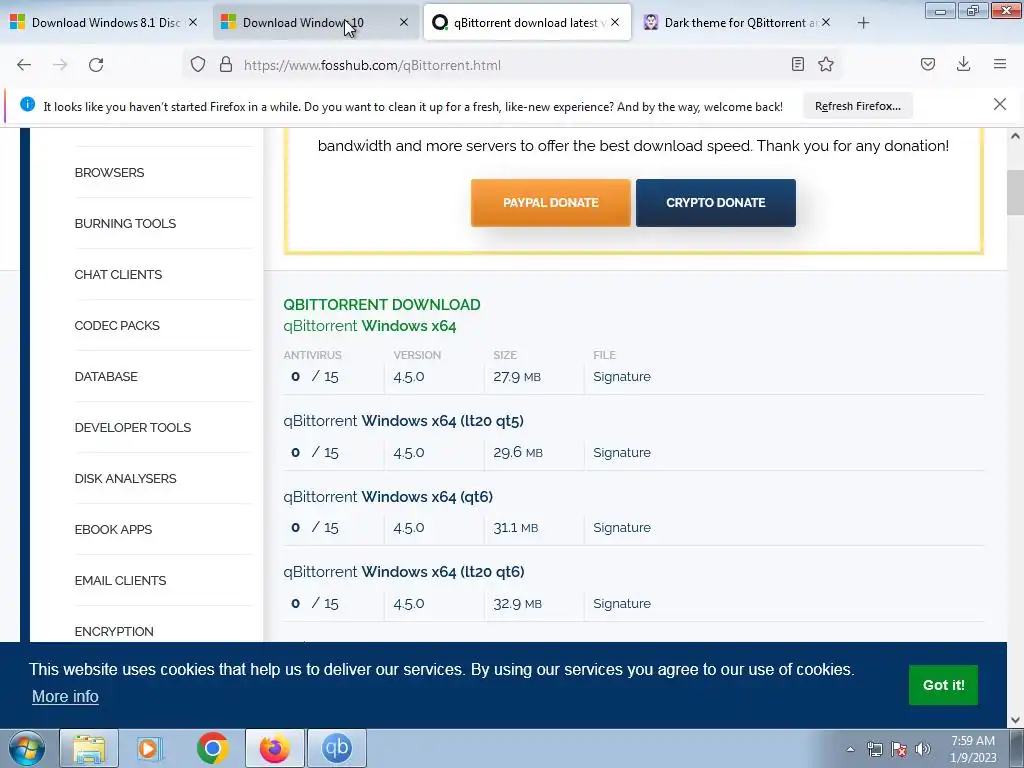Close the qBittorrent download tab
This screenshot has width=1024, height=768.
pyautogui.click(x=615, y=22)
